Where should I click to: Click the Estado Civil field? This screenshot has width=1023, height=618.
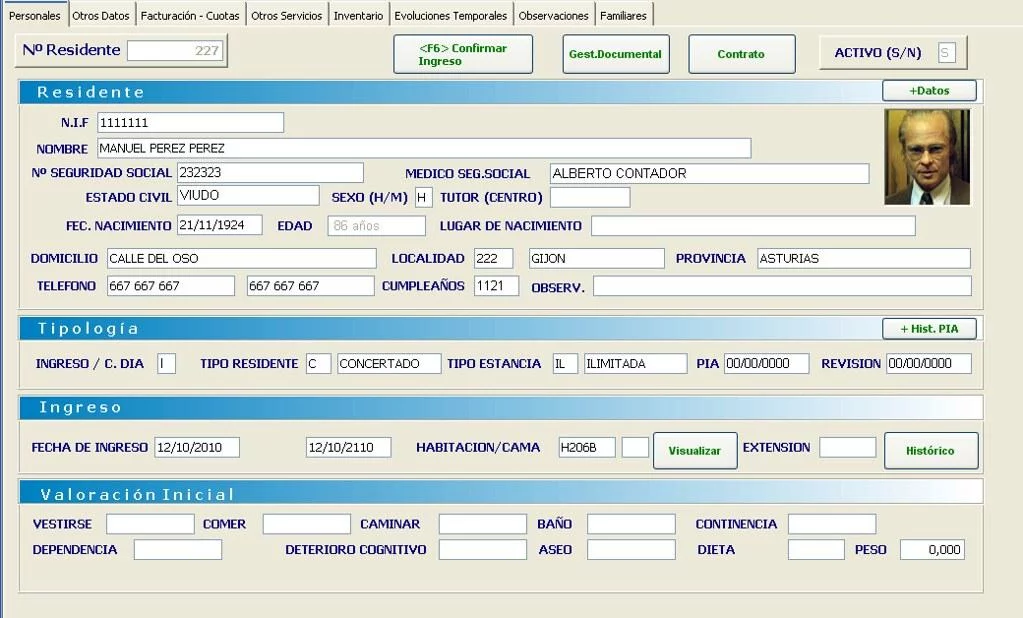[x=248, y=195]
